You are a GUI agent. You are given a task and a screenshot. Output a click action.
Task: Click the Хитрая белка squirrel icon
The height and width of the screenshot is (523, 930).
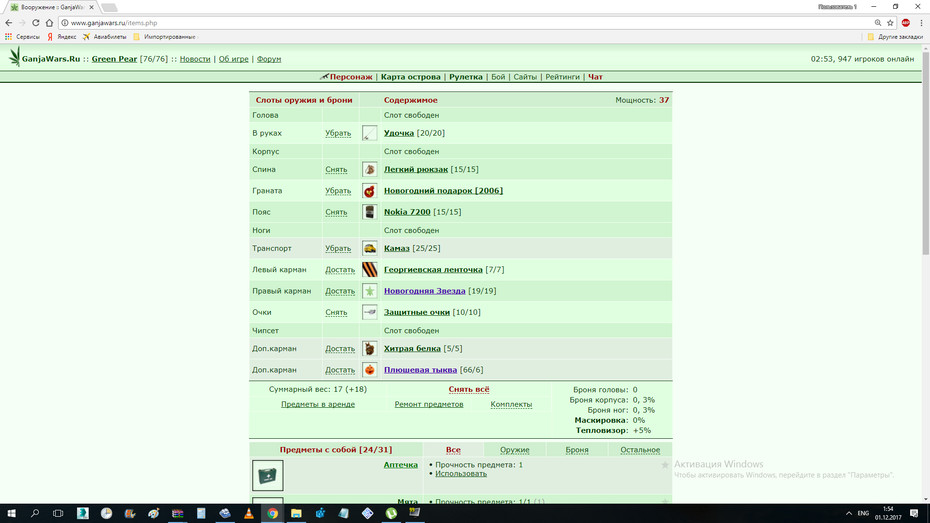tap(370, 349)
